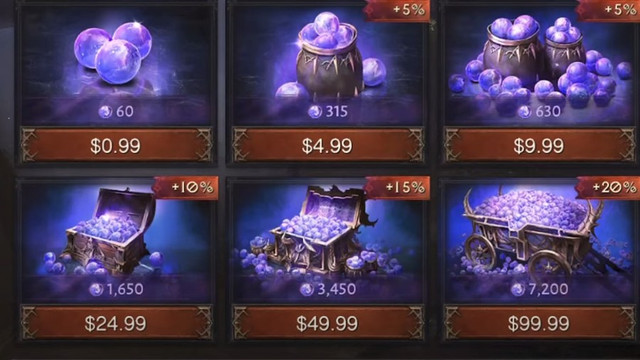640x360 pixels.
Task: Purchase the $99.99 orb cart
Action: 539,323
